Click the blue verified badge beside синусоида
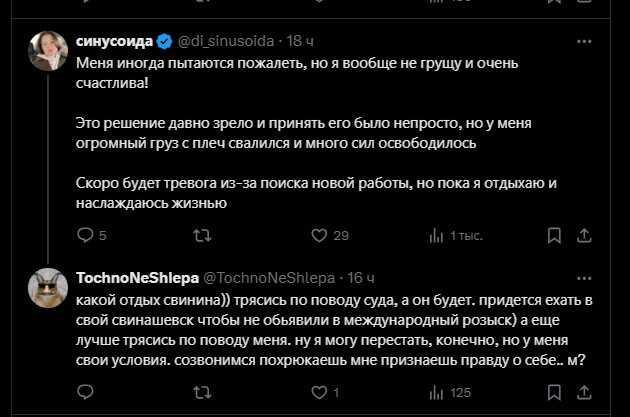Image resolution: width=630 pixels, height=417 pixels. tap(166, 41)
